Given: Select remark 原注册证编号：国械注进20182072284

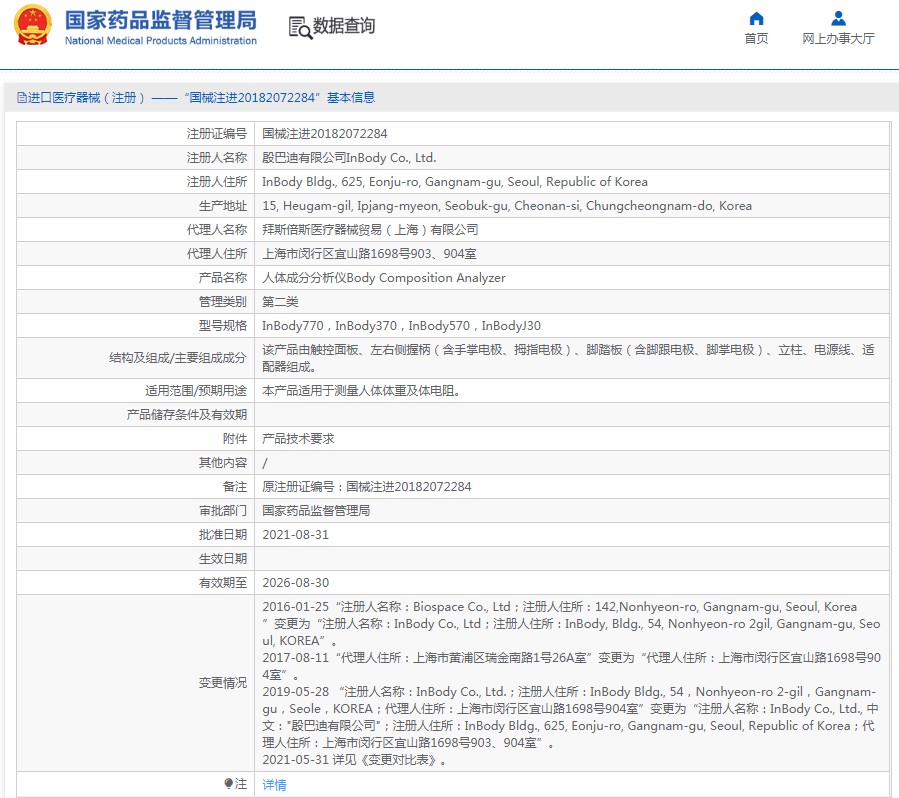Looking at the screenshot, I should (366, 487).
